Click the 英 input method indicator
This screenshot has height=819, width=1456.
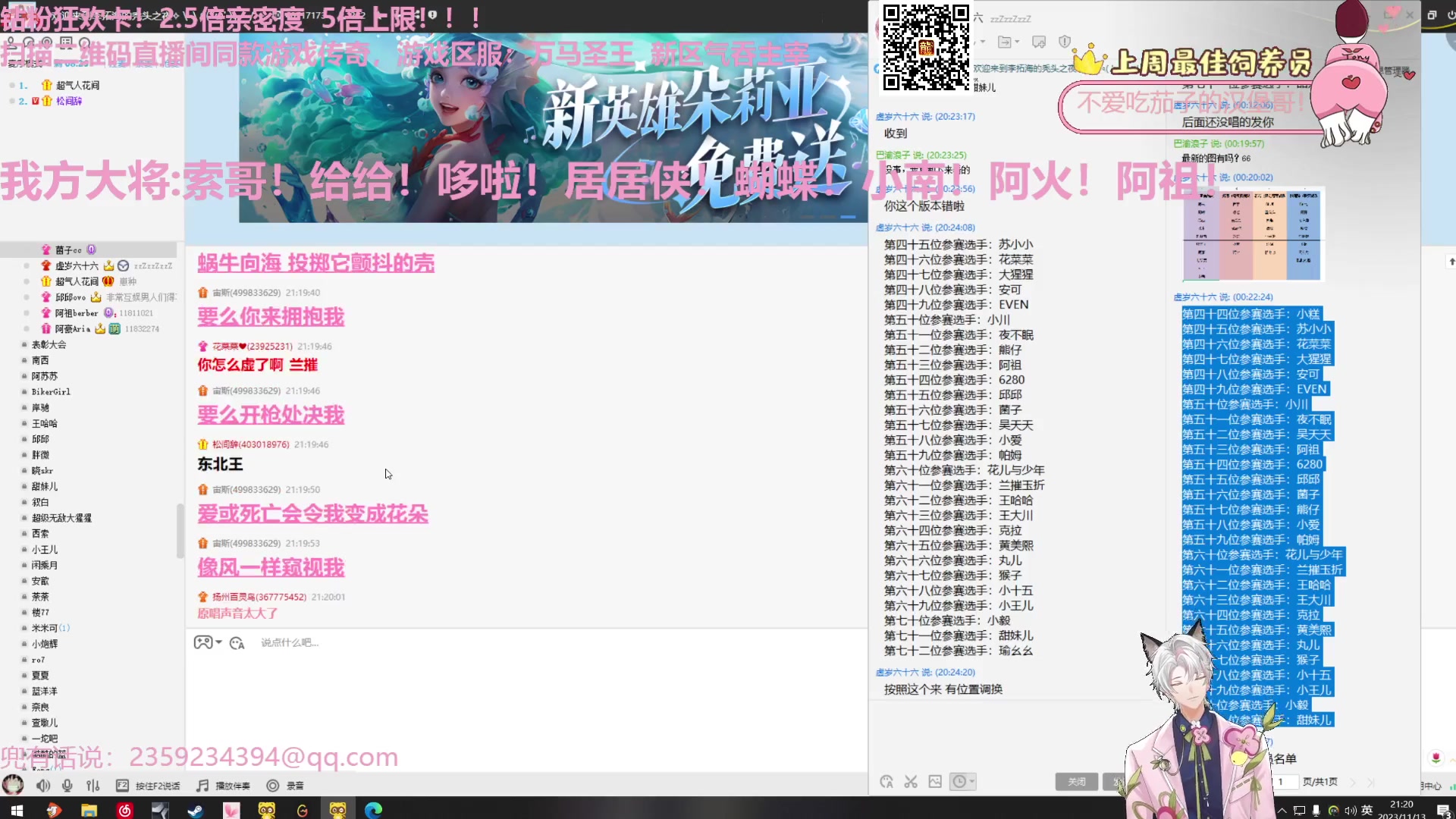(x=1367, y=810)
